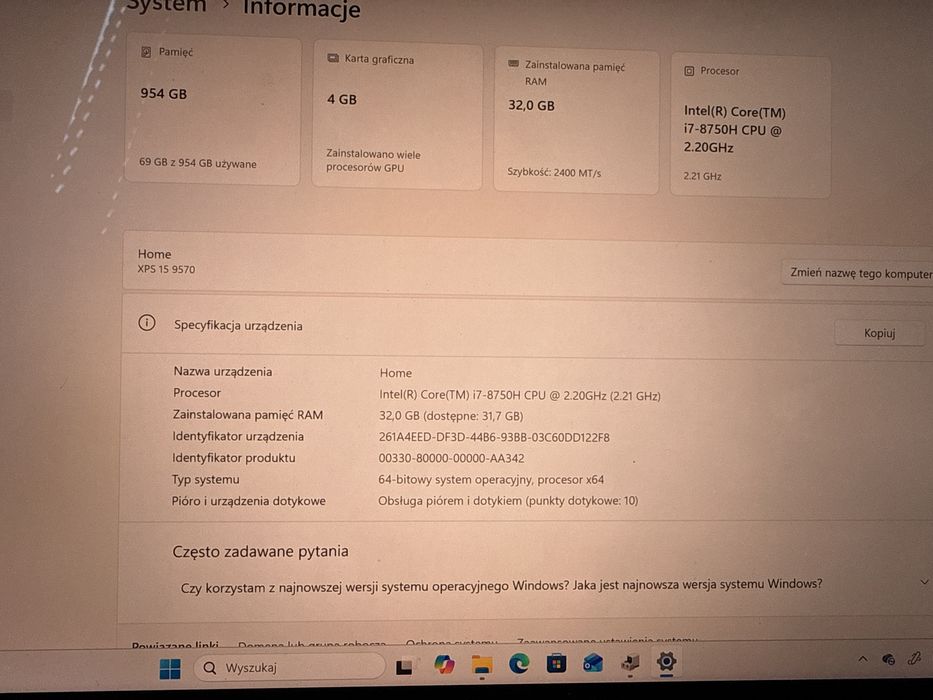Select 32,0 GB (dostępne: 31,7 GB) value
The height and width of the screenshot is (700, 933).
(451, 415)
